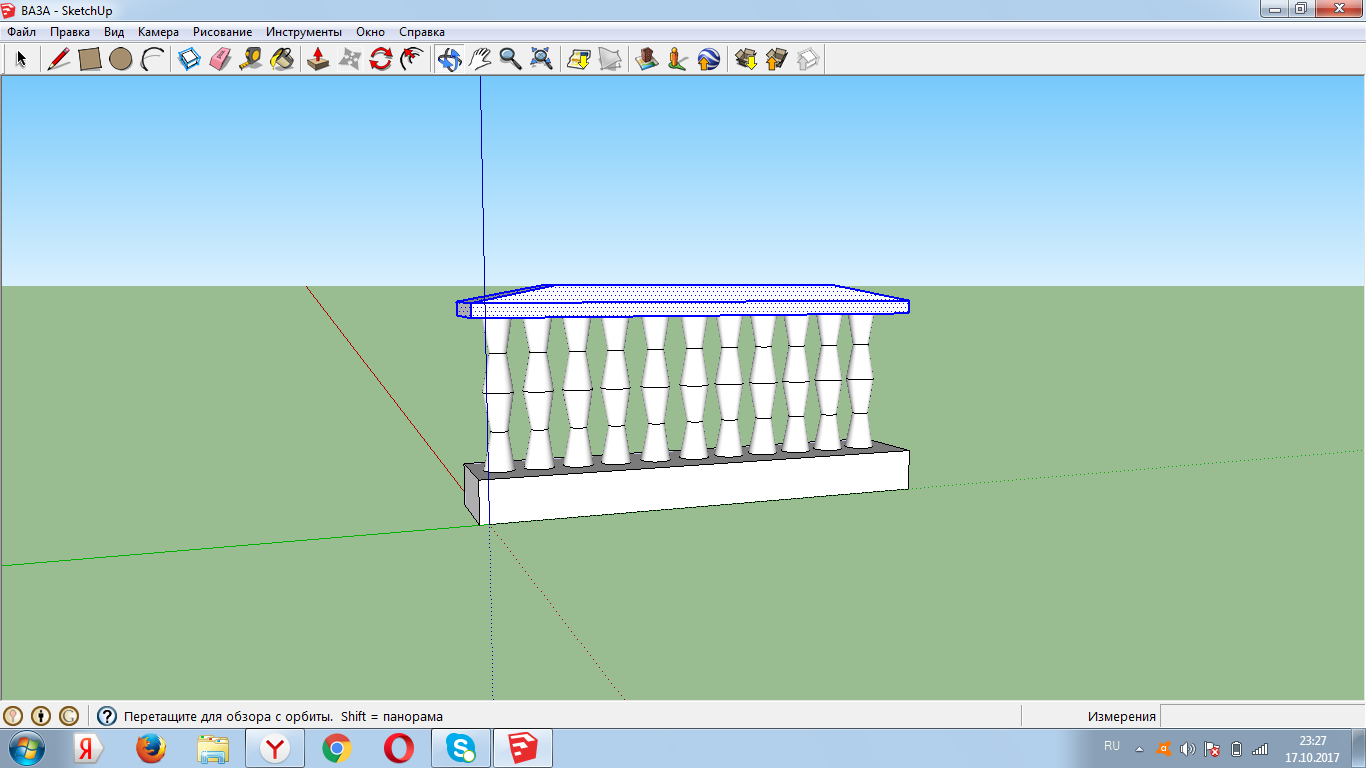Screen dimensions: 1366x768
Task: Pick the Select arrow tool
Action: pyautogui.click(x=21, y=60)
